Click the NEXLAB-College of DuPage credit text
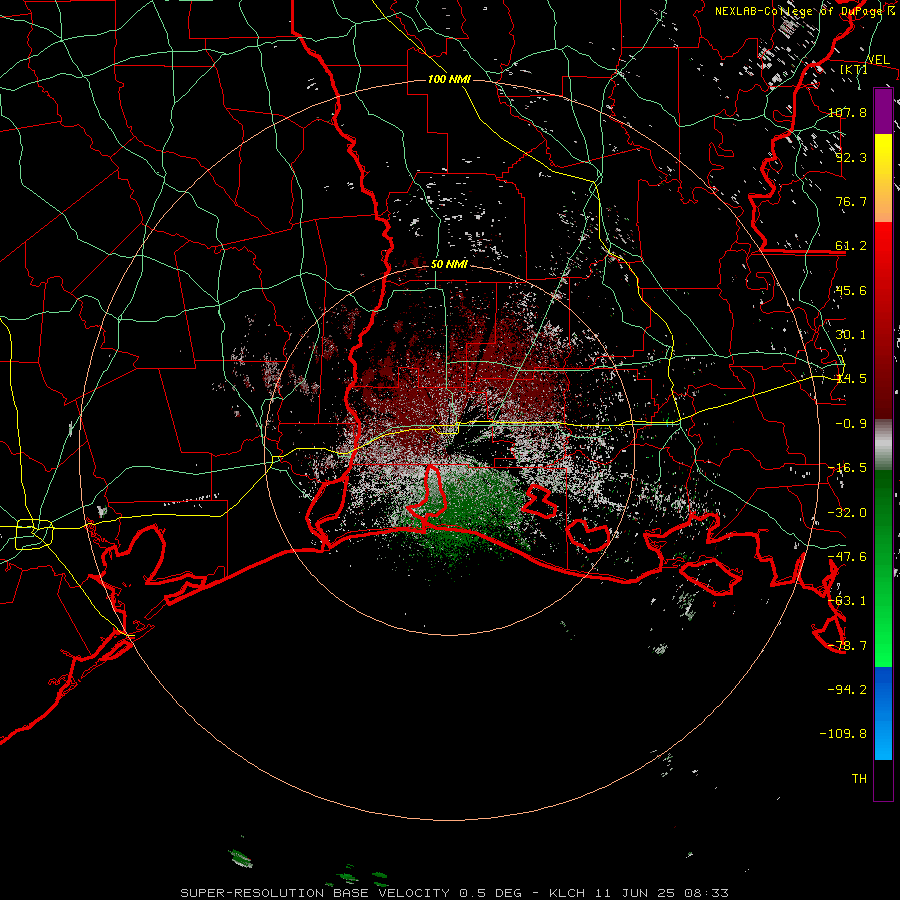This screenshot has height=900, width=900. [801, 11]
